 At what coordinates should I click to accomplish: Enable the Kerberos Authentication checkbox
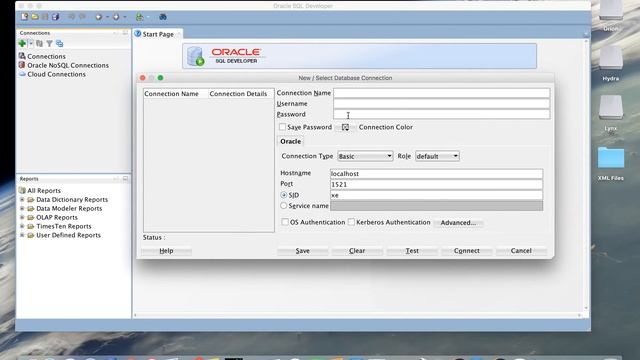351,222
